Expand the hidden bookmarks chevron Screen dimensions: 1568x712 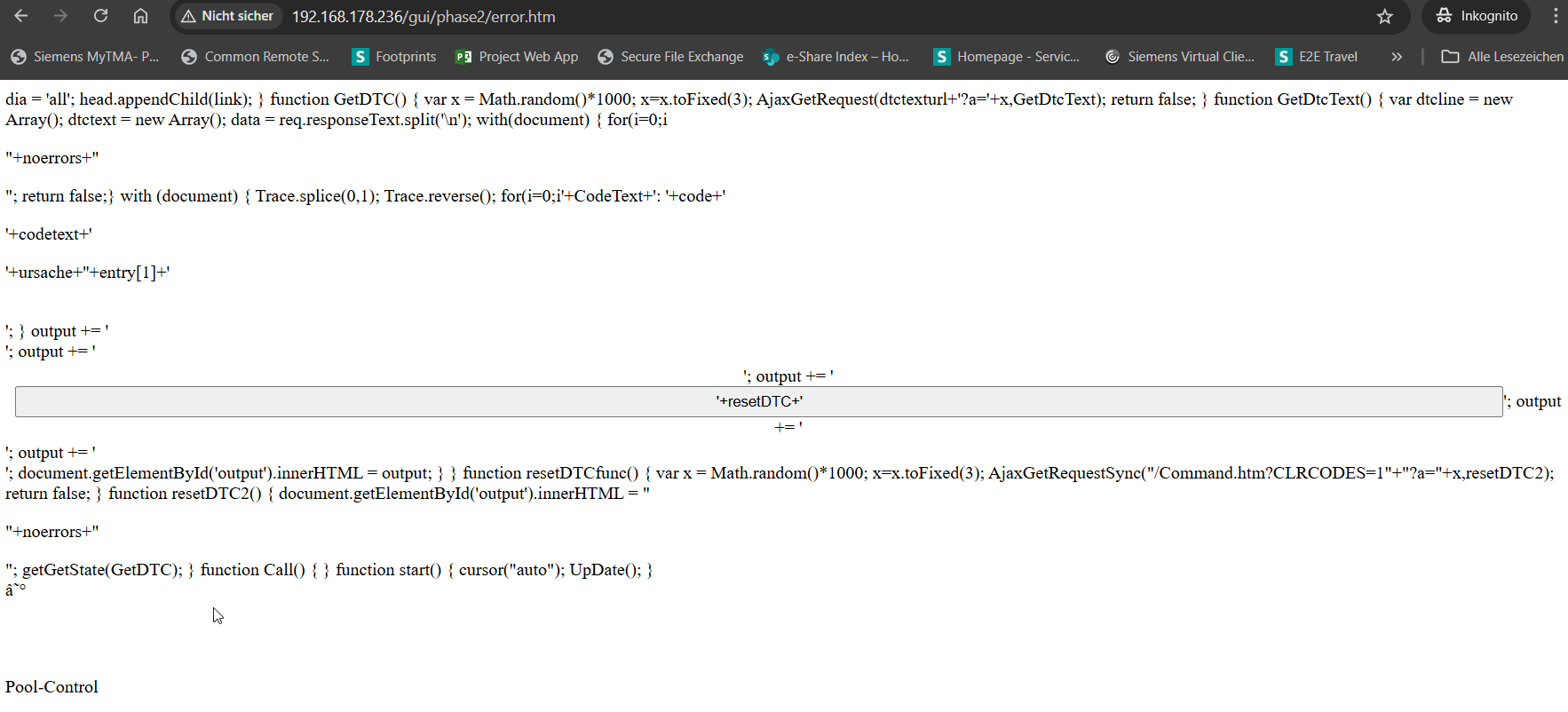[1397, 57]
